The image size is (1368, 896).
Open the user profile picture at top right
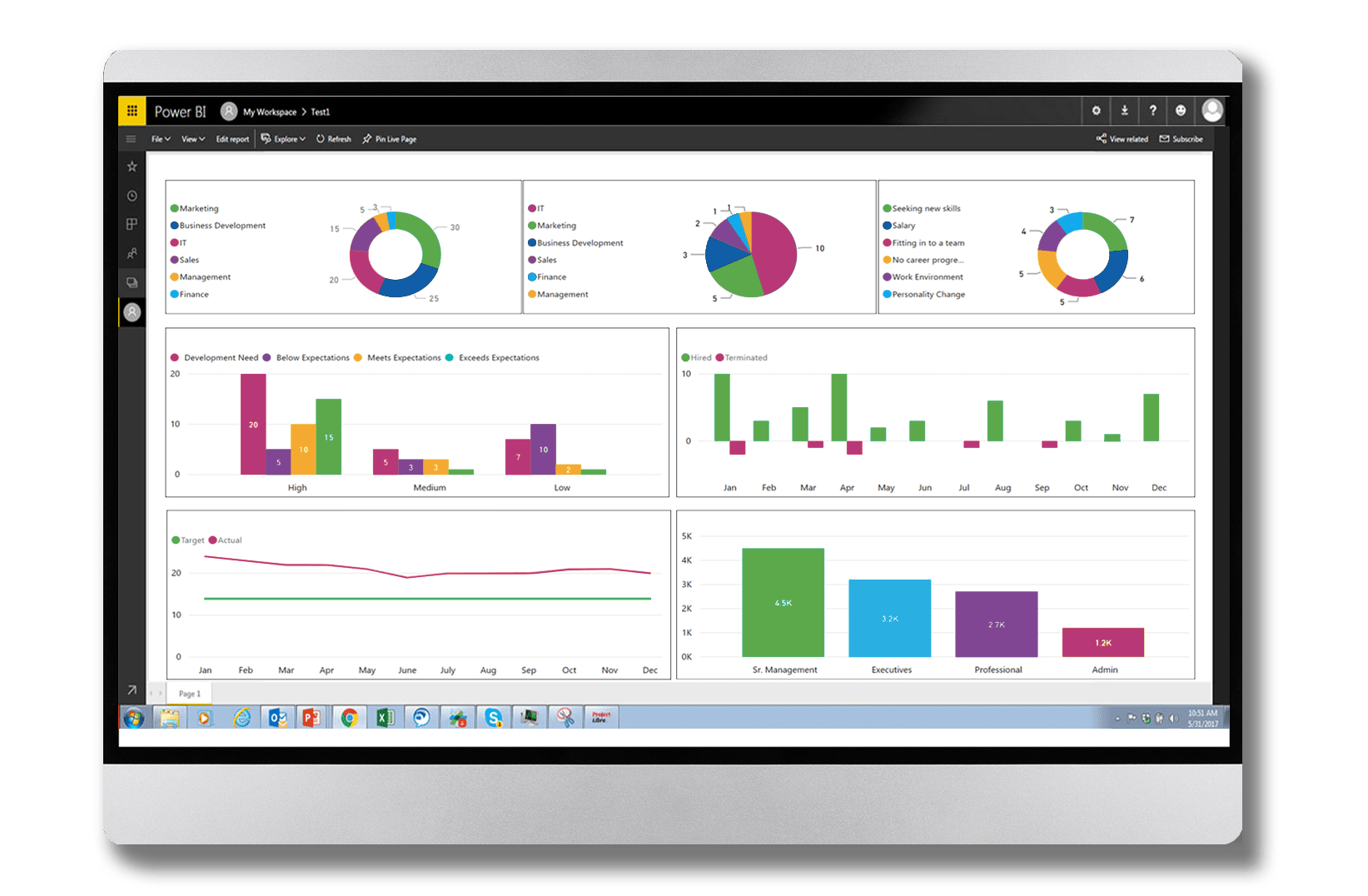[1212, 111]
